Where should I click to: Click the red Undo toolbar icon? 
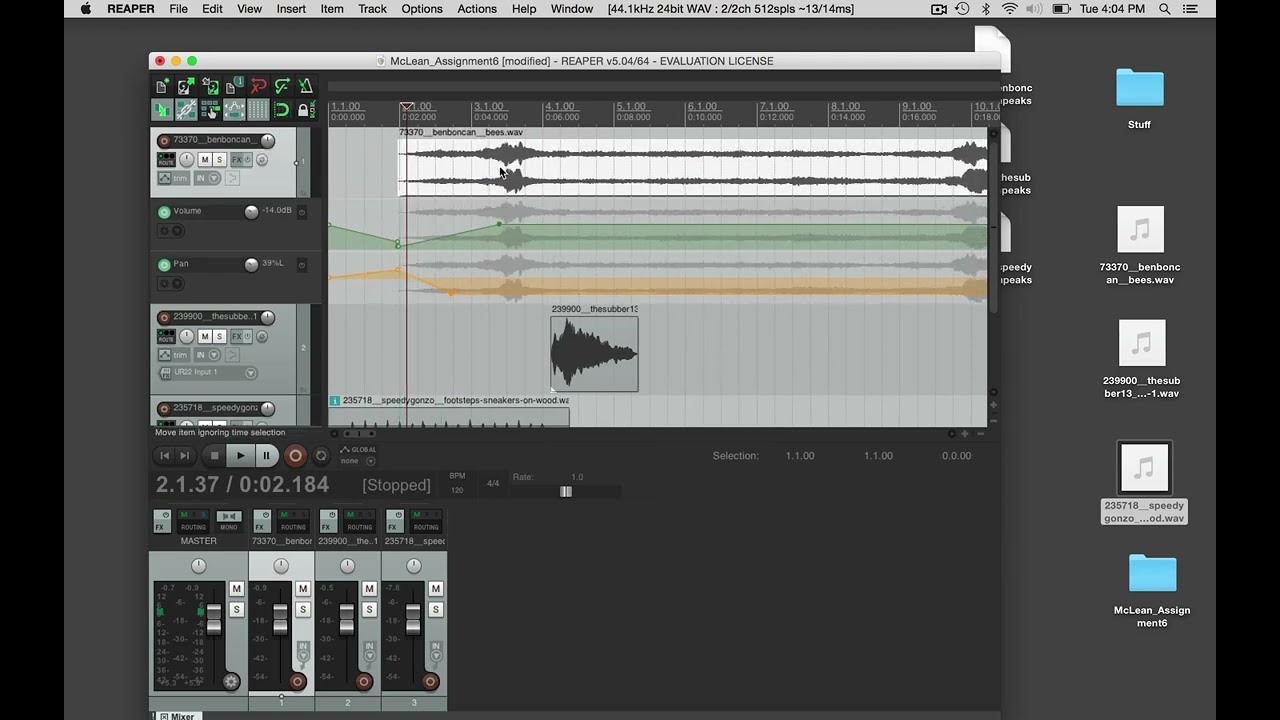click(x=258, y=86)
